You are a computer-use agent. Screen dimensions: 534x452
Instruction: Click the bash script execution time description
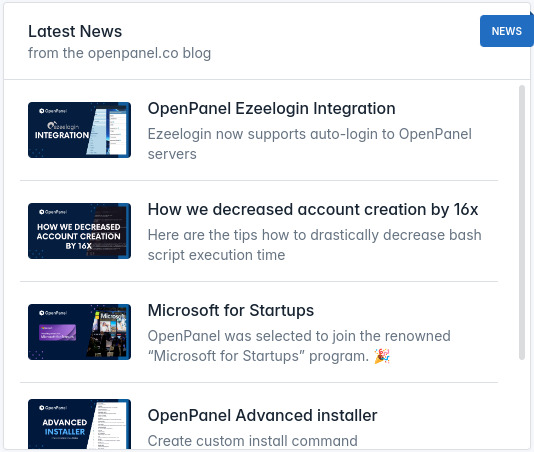click(x=314, y=245)
